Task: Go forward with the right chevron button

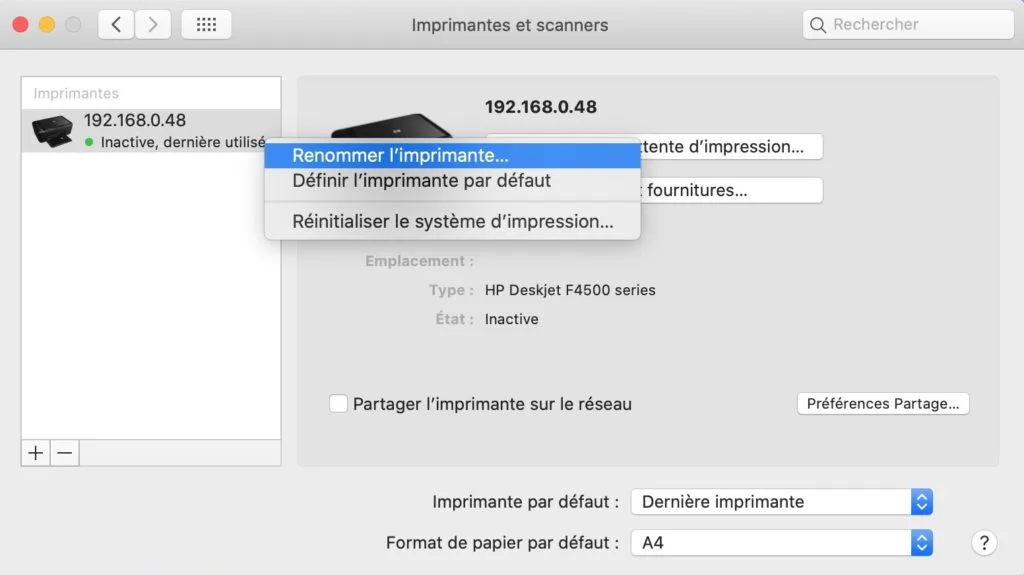Action: [x=153, y=25]
